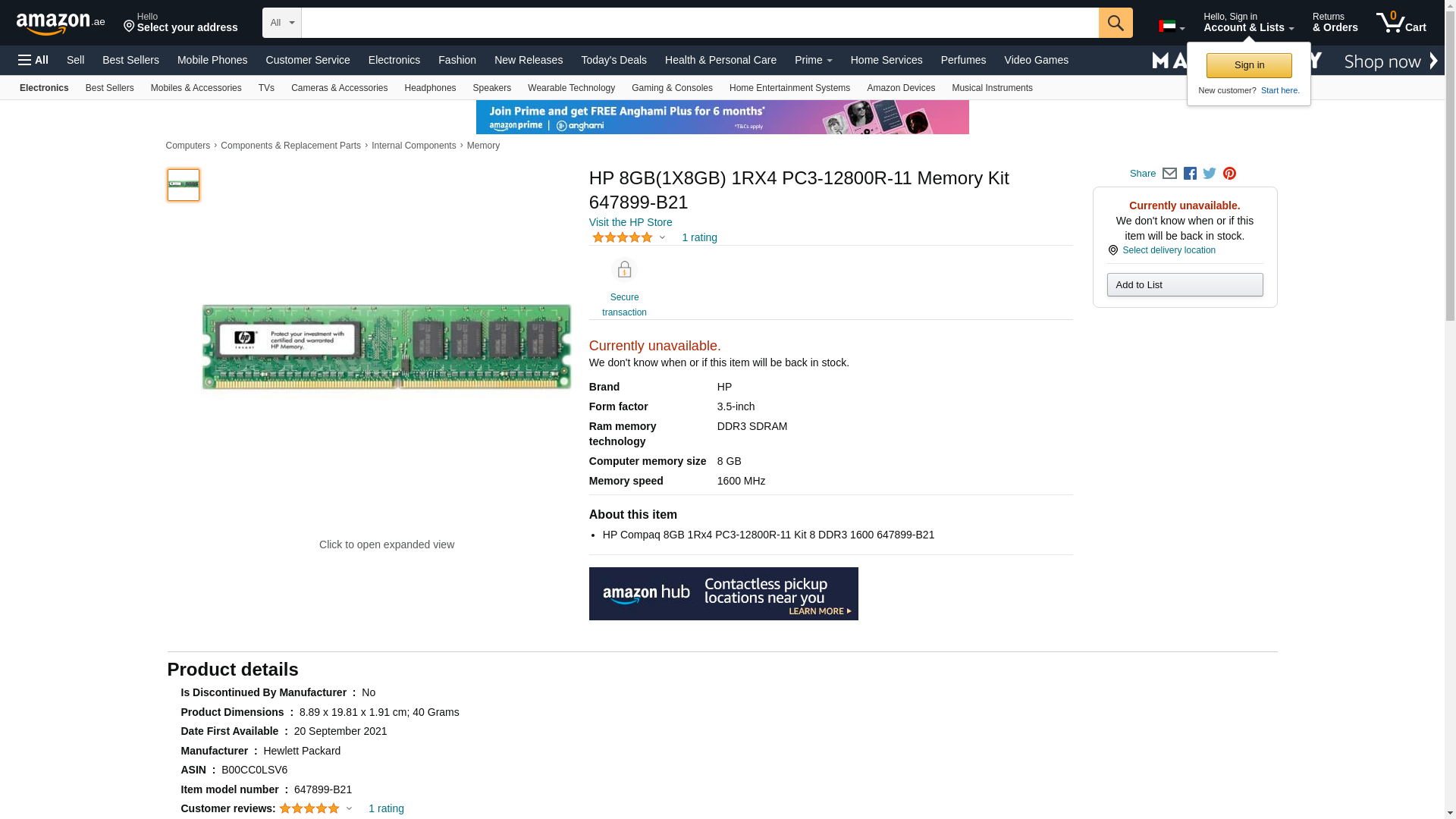Select the memory module image thumbnail

tap(184, 185)
